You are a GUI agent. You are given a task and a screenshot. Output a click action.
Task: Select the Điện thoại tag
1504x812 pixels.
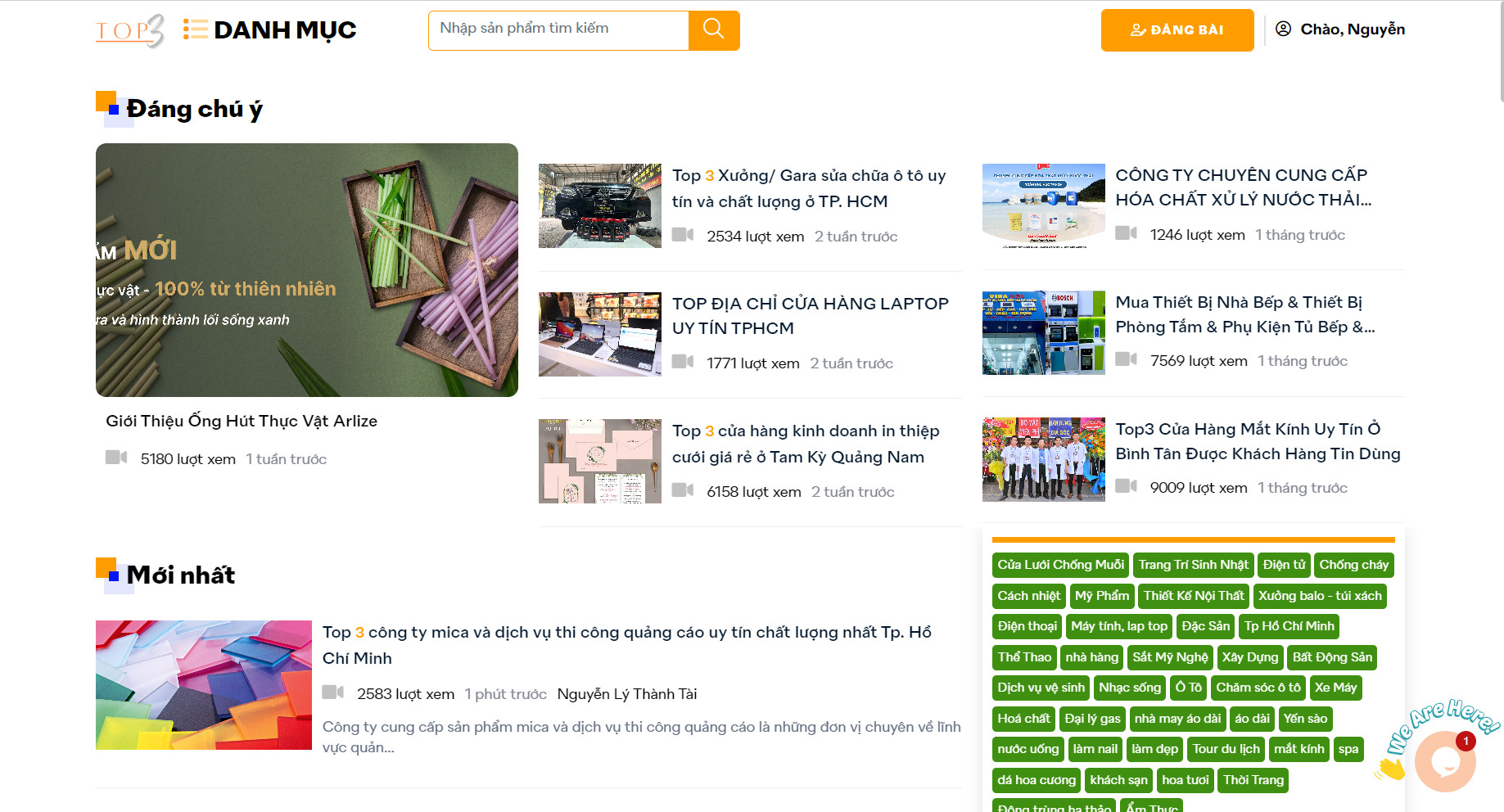(1028, 626)
